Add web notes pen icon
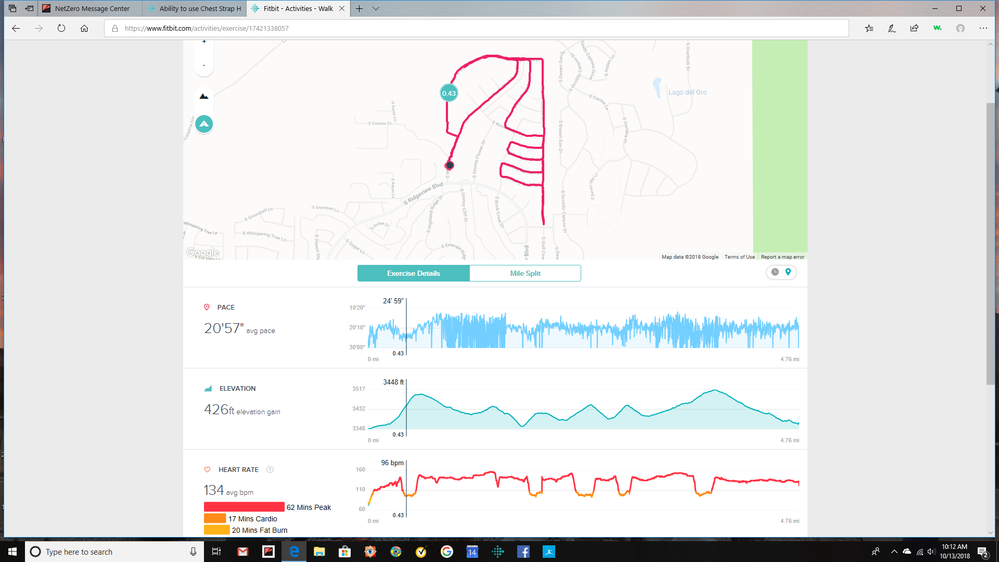The width and height of the screenshot is (999, 562). pos(892,28)
